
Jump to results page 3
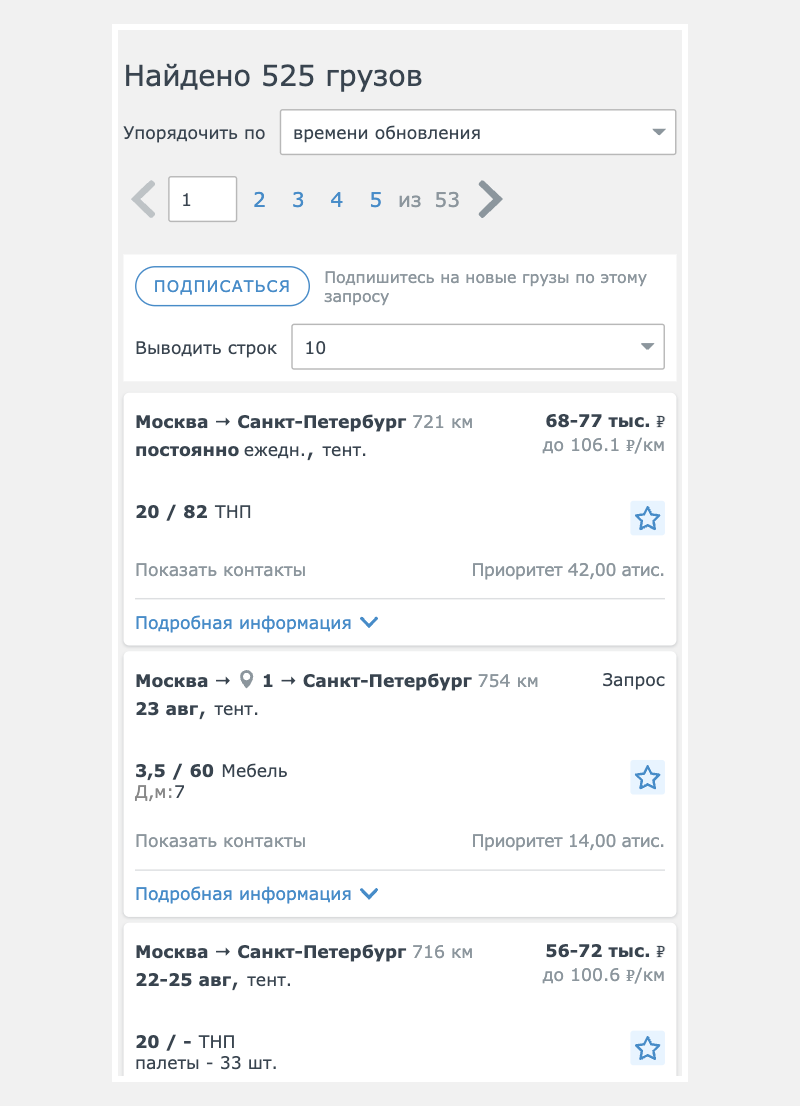click(298, 200)
